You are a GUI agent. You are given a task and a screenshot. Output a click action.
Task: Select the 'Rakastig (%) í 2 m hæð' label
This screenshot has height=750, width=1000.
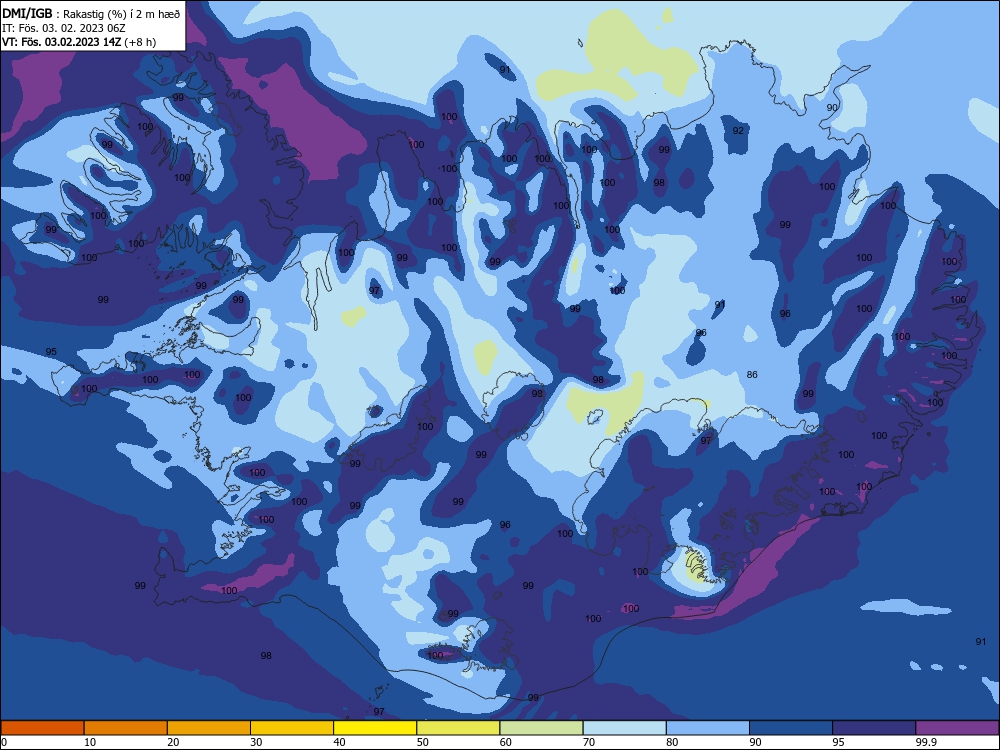click(122, 14)
